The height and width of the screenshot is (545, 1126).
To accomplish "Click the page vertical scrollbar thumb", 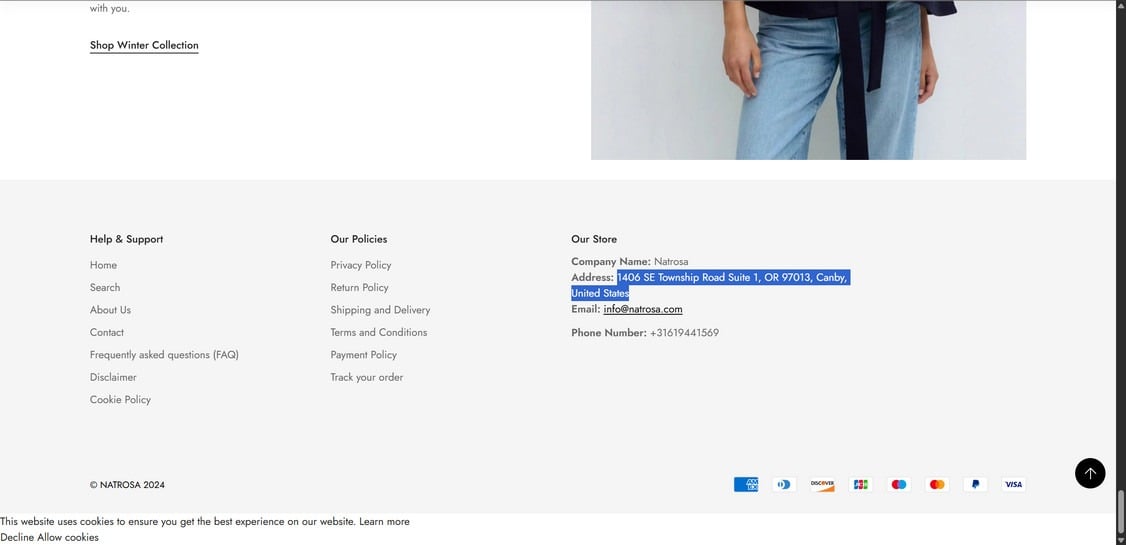I will pos(1120,511).
